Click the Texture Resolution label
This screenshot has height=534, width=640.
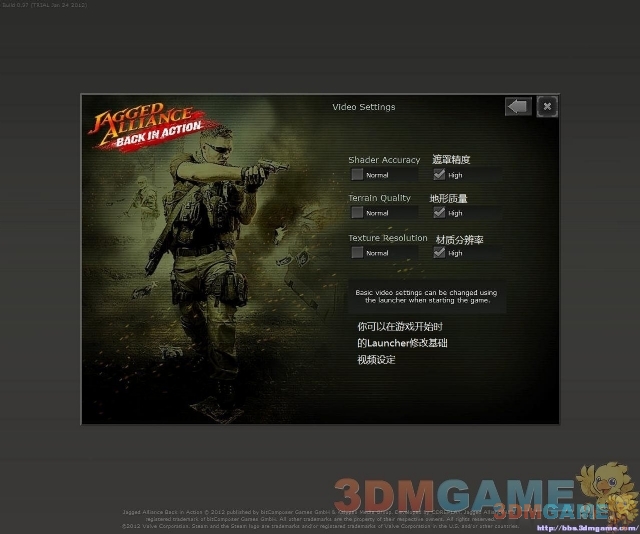click(x=388, y=238)
